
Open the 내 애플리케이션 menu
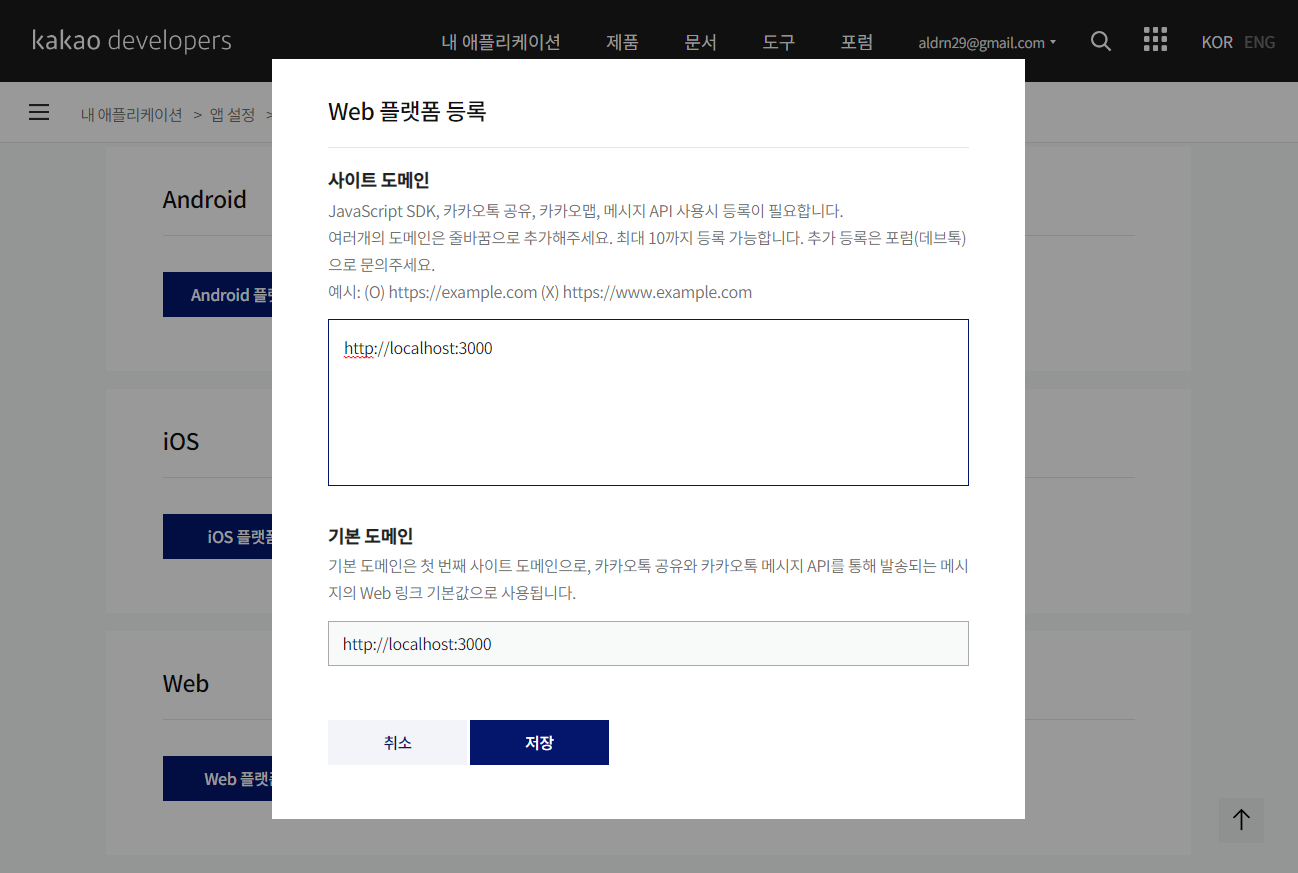[x=501, y=42]
